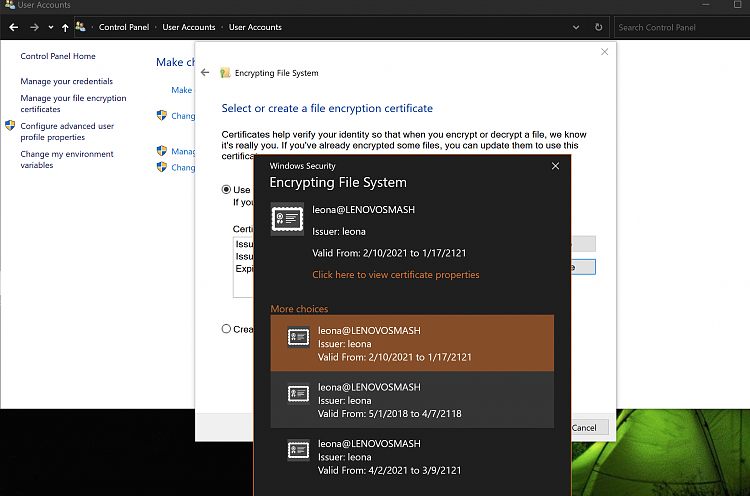Go up one level with up arrow
This screenshot has width=750, height=496.
[x=65, y=27]
